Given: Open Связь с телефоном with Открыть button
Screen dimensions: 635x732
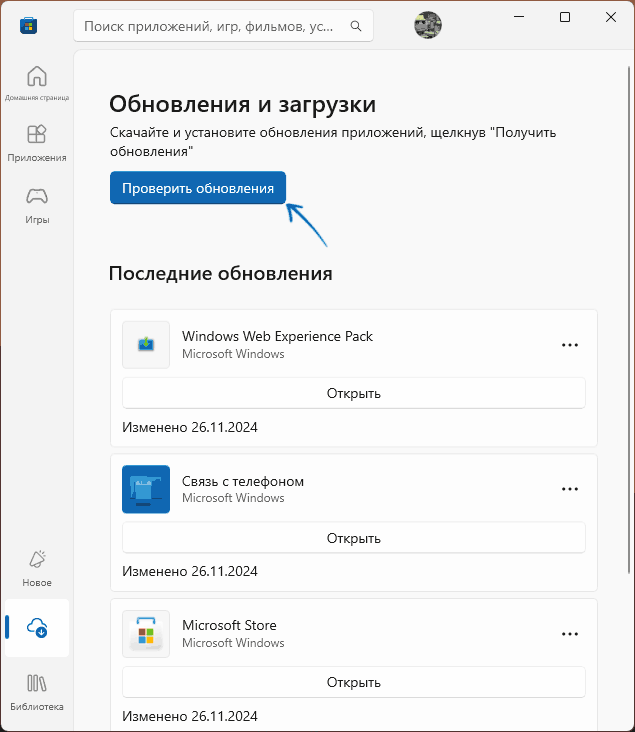Looking at the screenshot, I should click(x=353, y=538).
